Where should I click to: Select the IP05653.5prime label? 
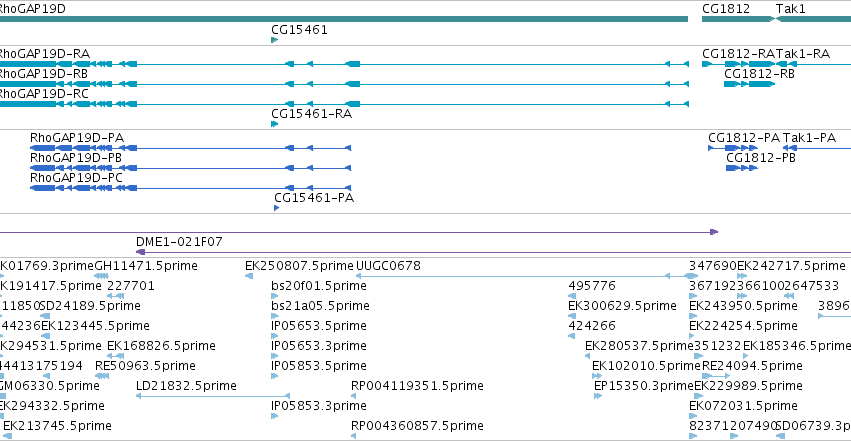coord(319,326)
